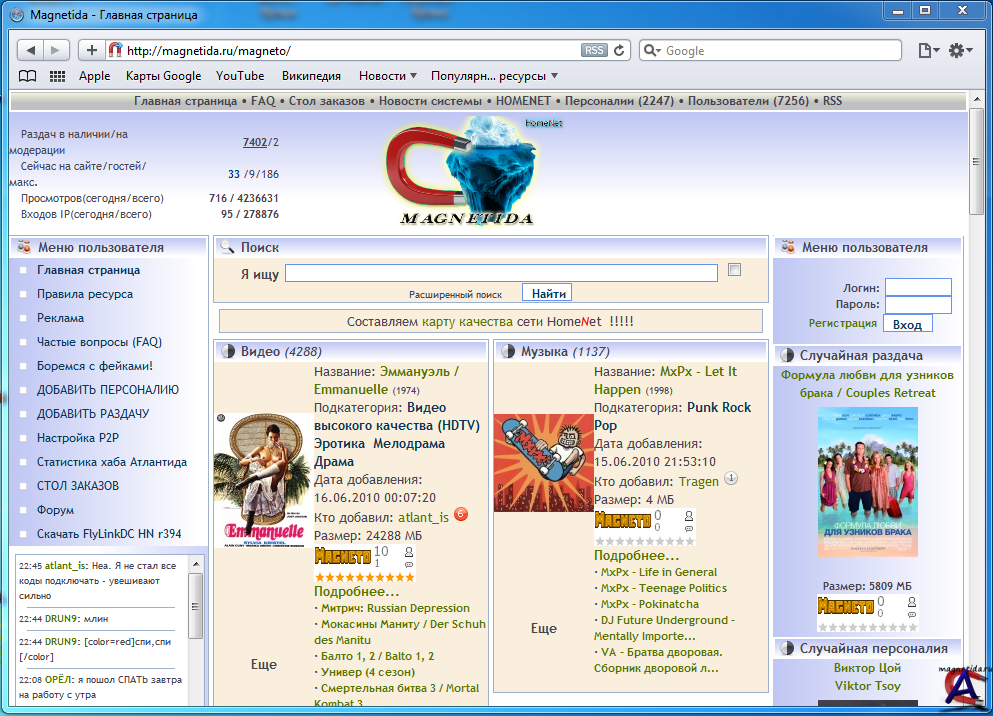
Task: Click the browser Forward arrow button
Action: tap(56, 50)
